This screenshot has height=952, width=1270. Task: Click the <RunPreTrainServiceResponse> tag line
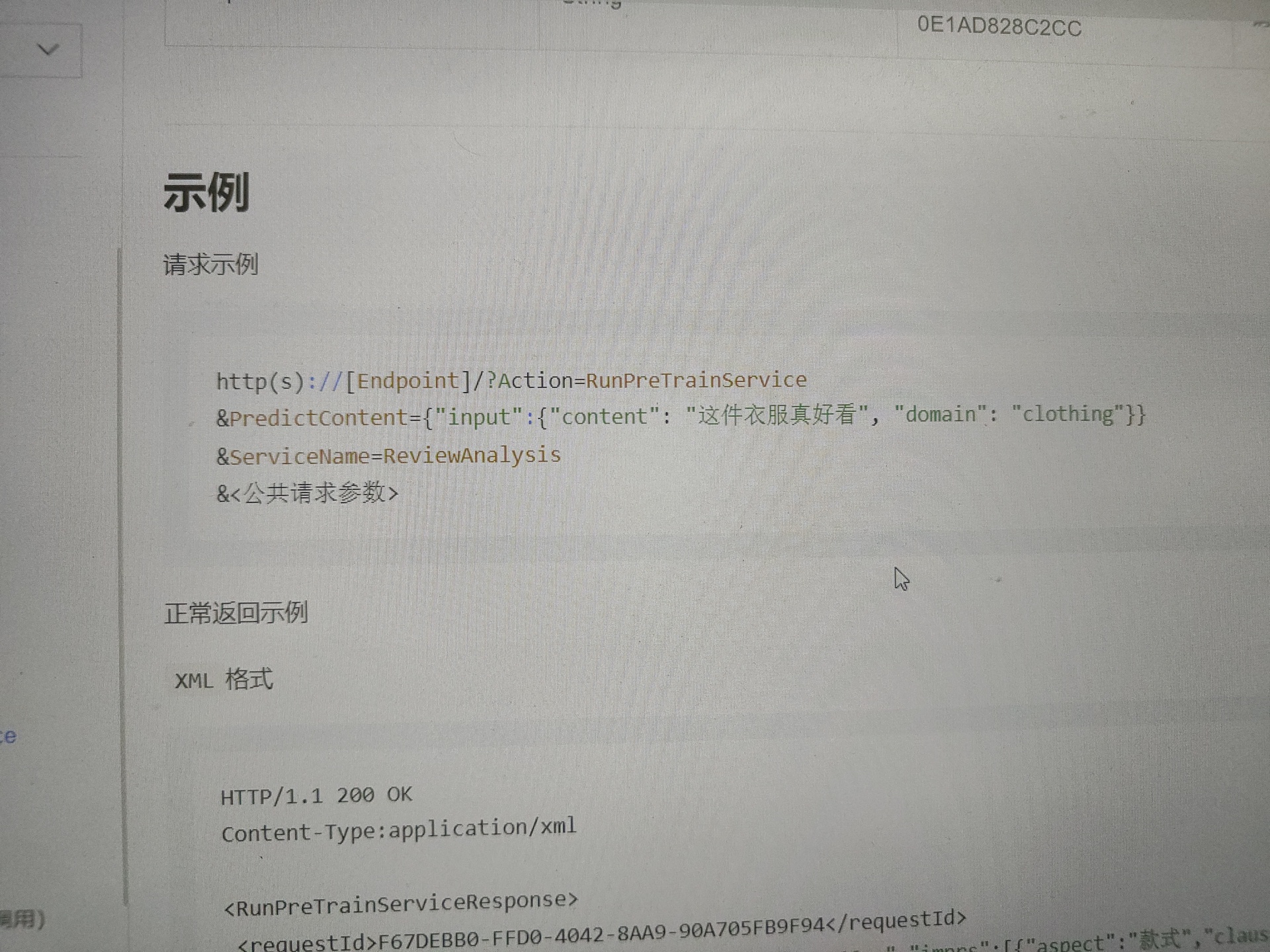tap(401, 904)
